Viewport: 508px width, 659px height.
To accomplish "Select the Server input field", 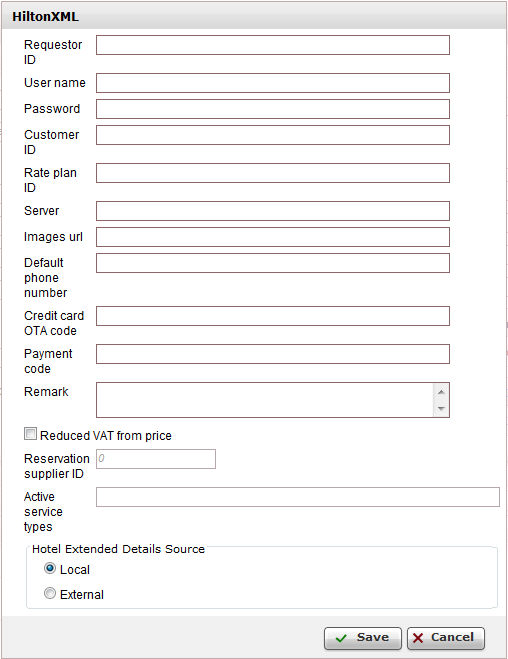I will (x=273, y=211).
